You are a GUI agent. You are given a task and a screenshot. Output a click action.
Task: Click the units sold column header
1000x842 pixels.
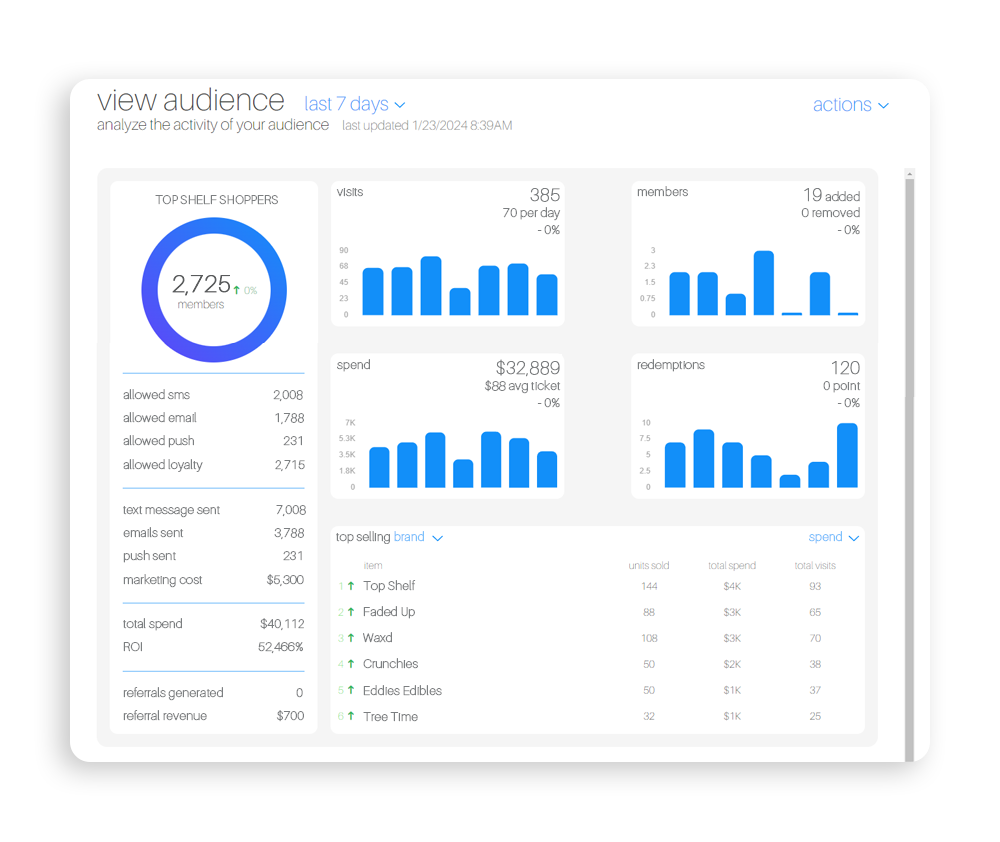tap(649, 565)
